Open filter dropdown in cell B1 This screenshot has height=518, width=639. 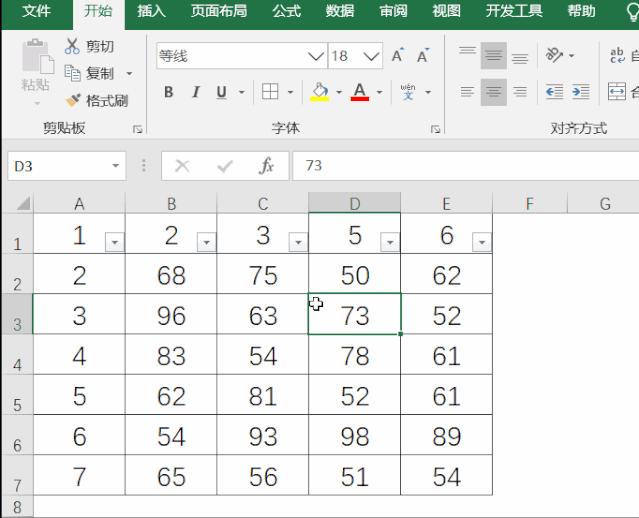tap(206, 242)
